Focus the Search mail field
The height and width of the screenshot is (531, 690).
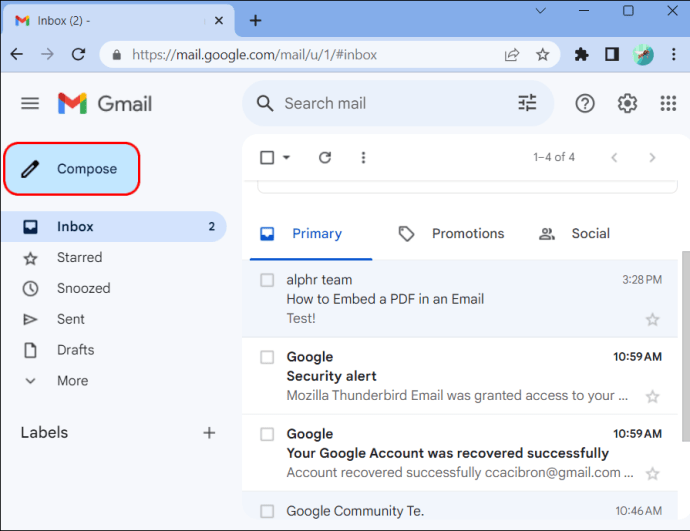(x=396, y=103)
